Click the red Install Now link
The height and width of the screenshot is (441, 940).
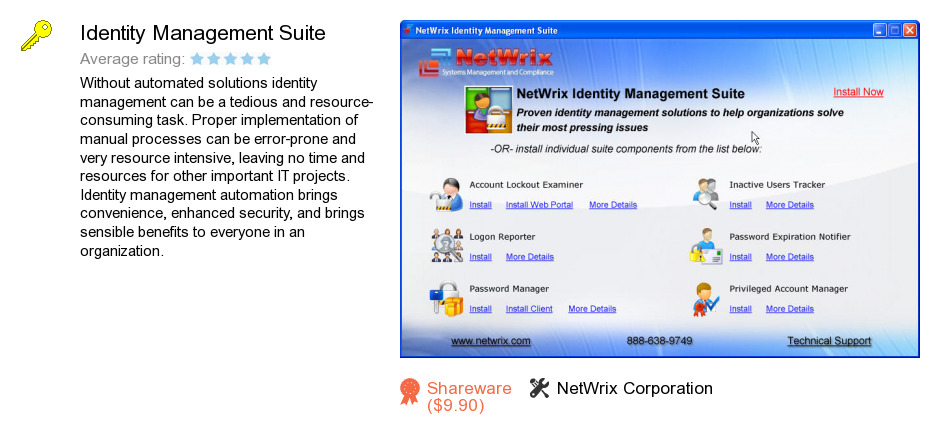pos(858,92)
